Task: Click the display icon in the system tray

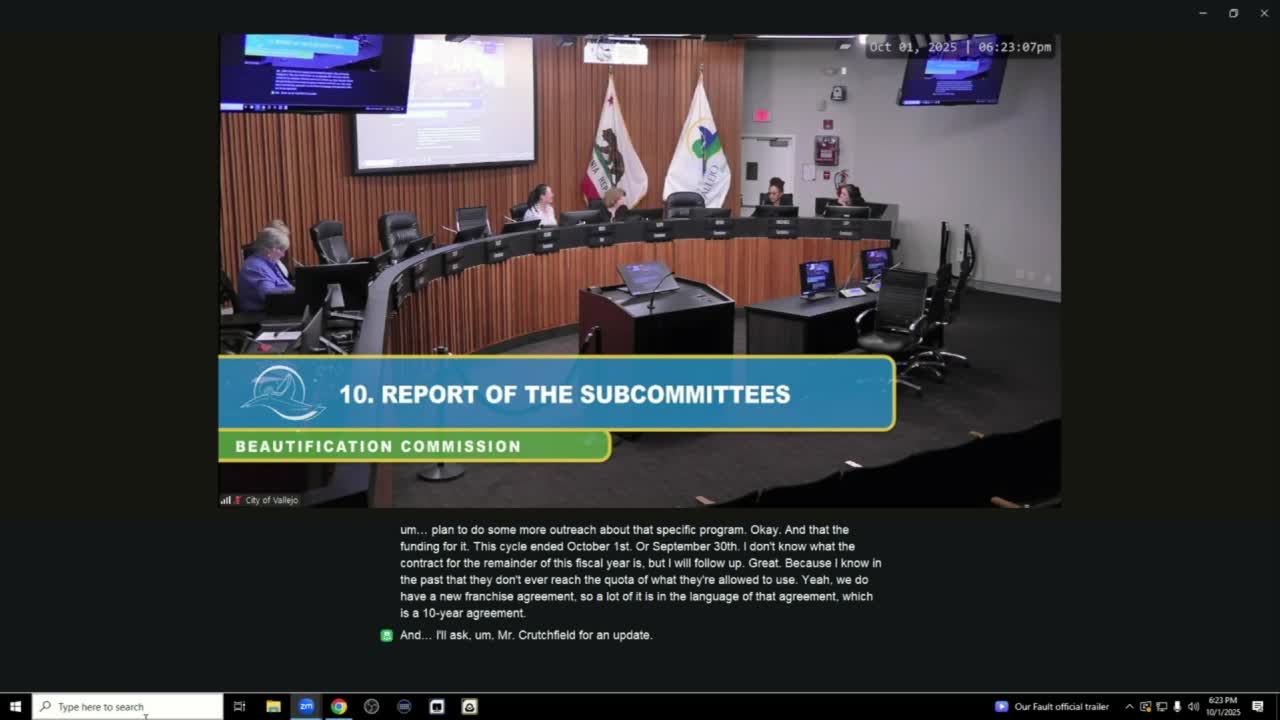Action: (1162, 706)
